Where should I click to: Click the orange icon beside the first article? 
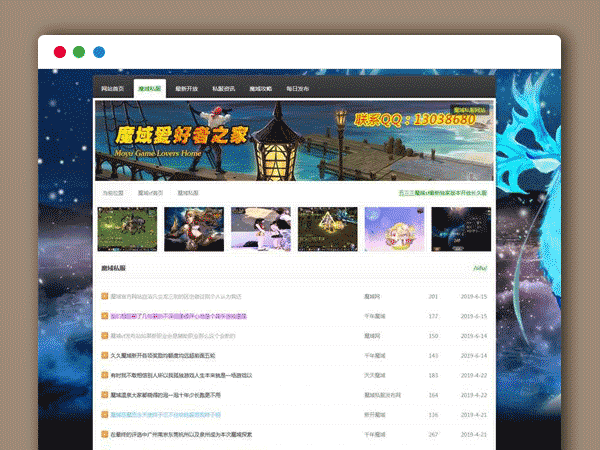coord(104,297)
